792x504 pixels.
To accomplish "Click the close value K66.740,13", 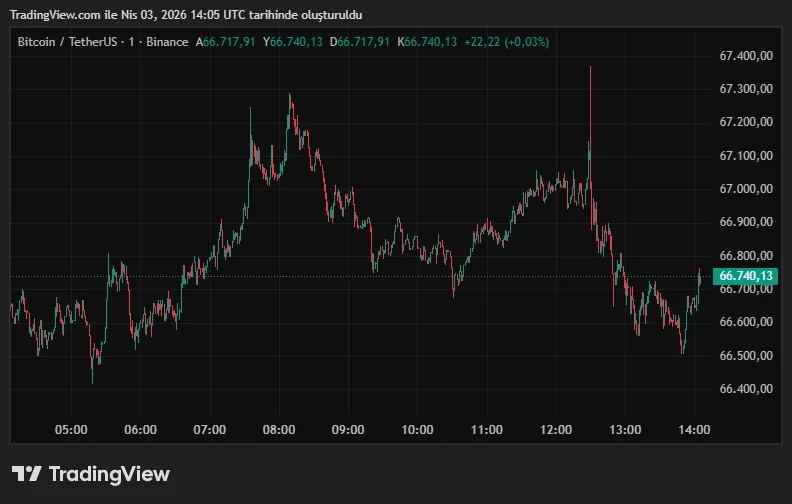I will (427, 42).
